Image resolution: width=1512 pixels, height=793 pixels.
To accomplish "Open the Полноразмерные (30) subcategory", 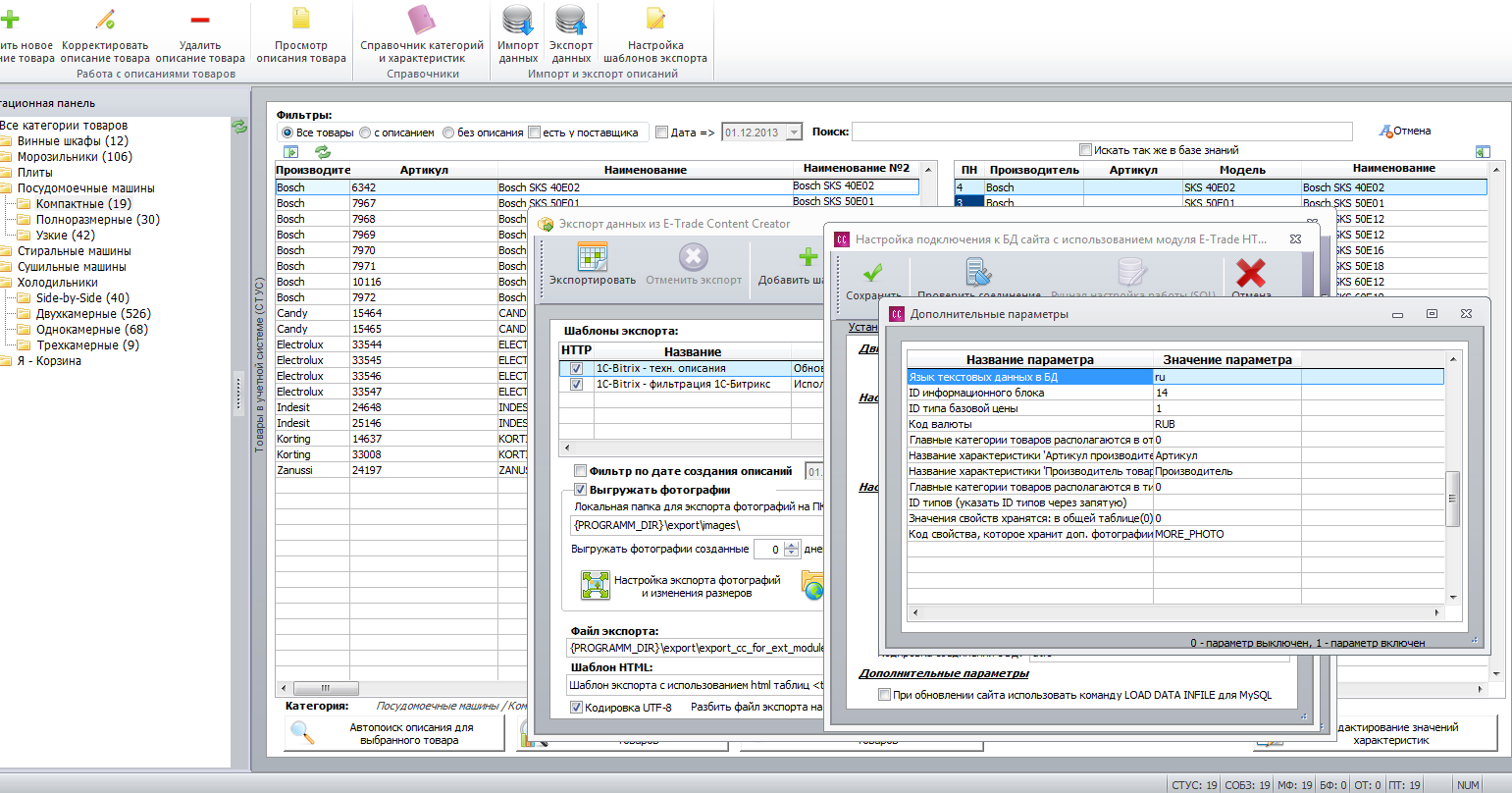I will [x=98, y=220].
